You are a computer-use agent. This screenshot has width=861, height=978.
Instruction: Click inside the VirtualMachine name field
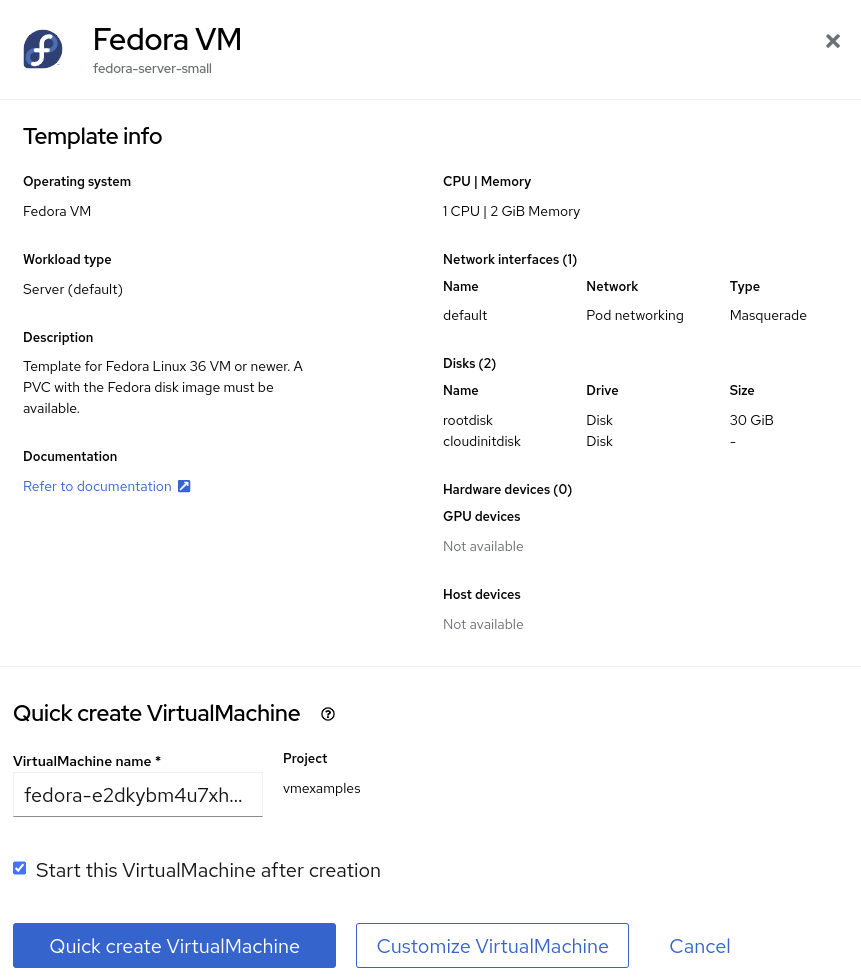pyautogui.click(x=137, y=794)
